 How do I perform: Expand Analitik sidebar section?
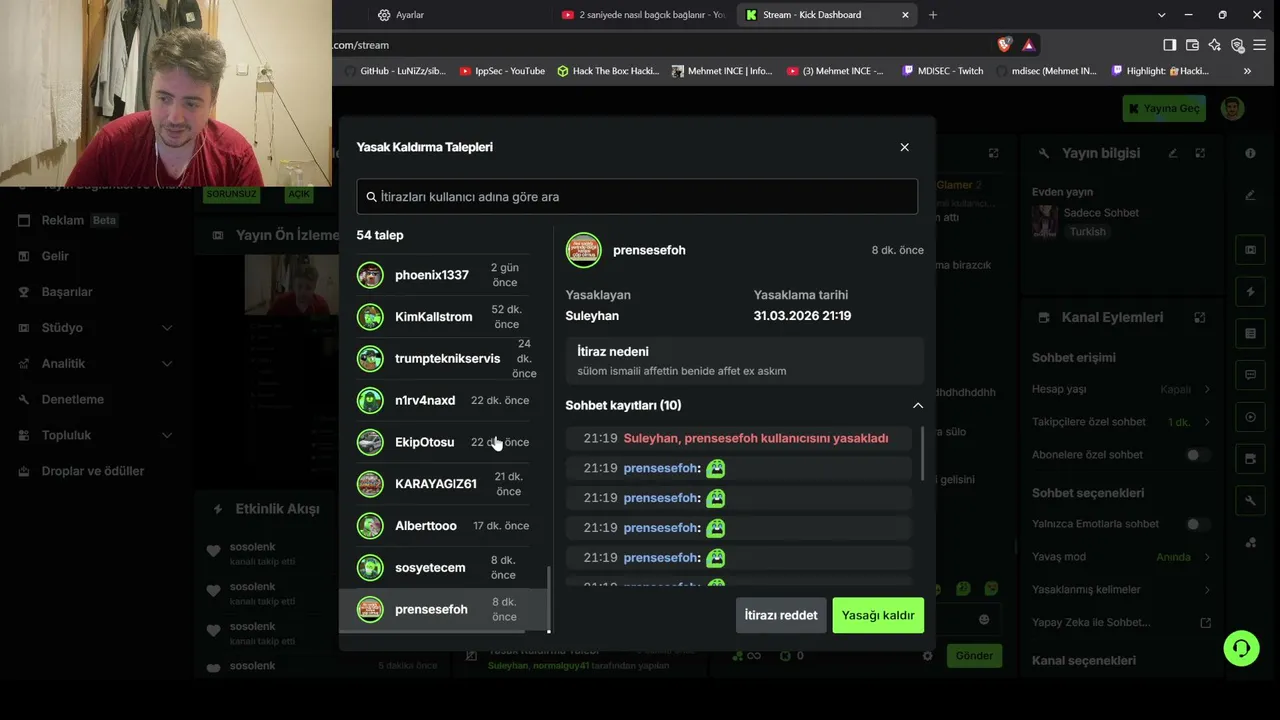95,364
